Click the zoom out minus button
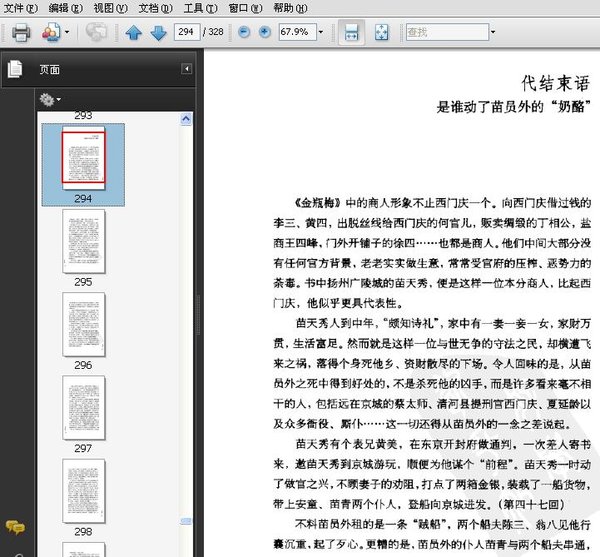600x557 pixels. point(244,33)
